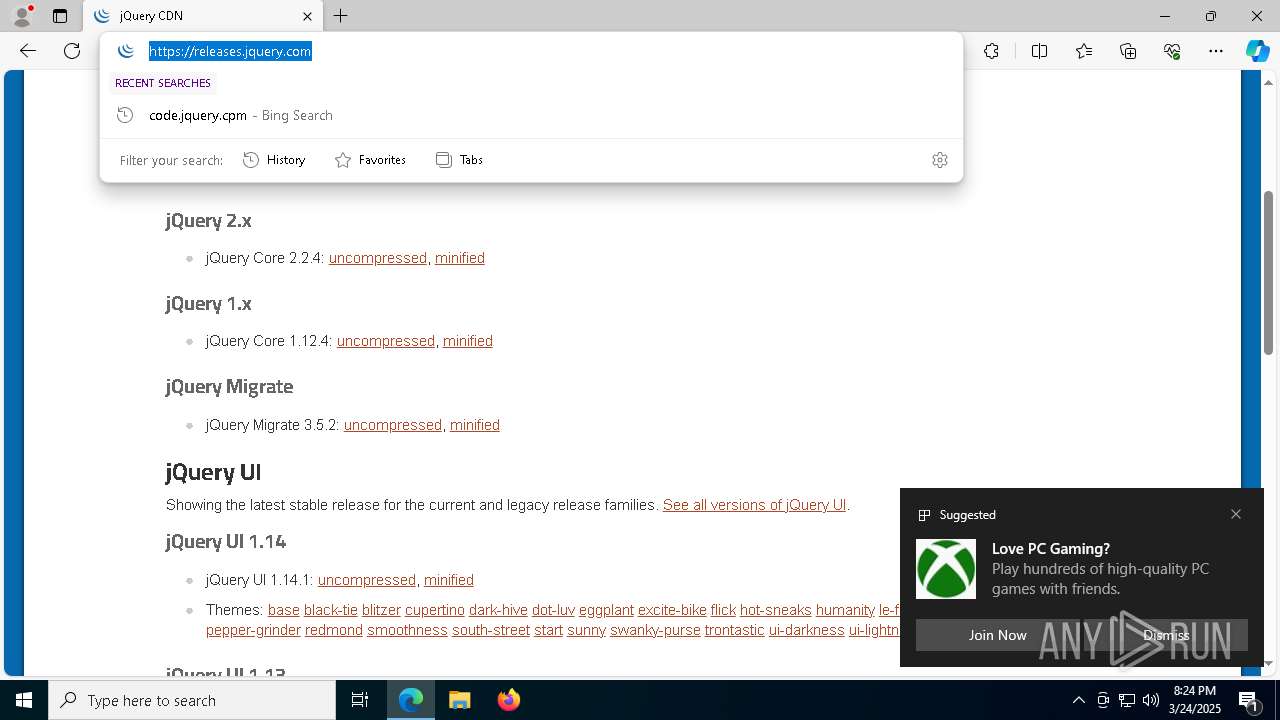Open Windows Start menu
The height and width of the screenshot is (720, 1280).
24,700
